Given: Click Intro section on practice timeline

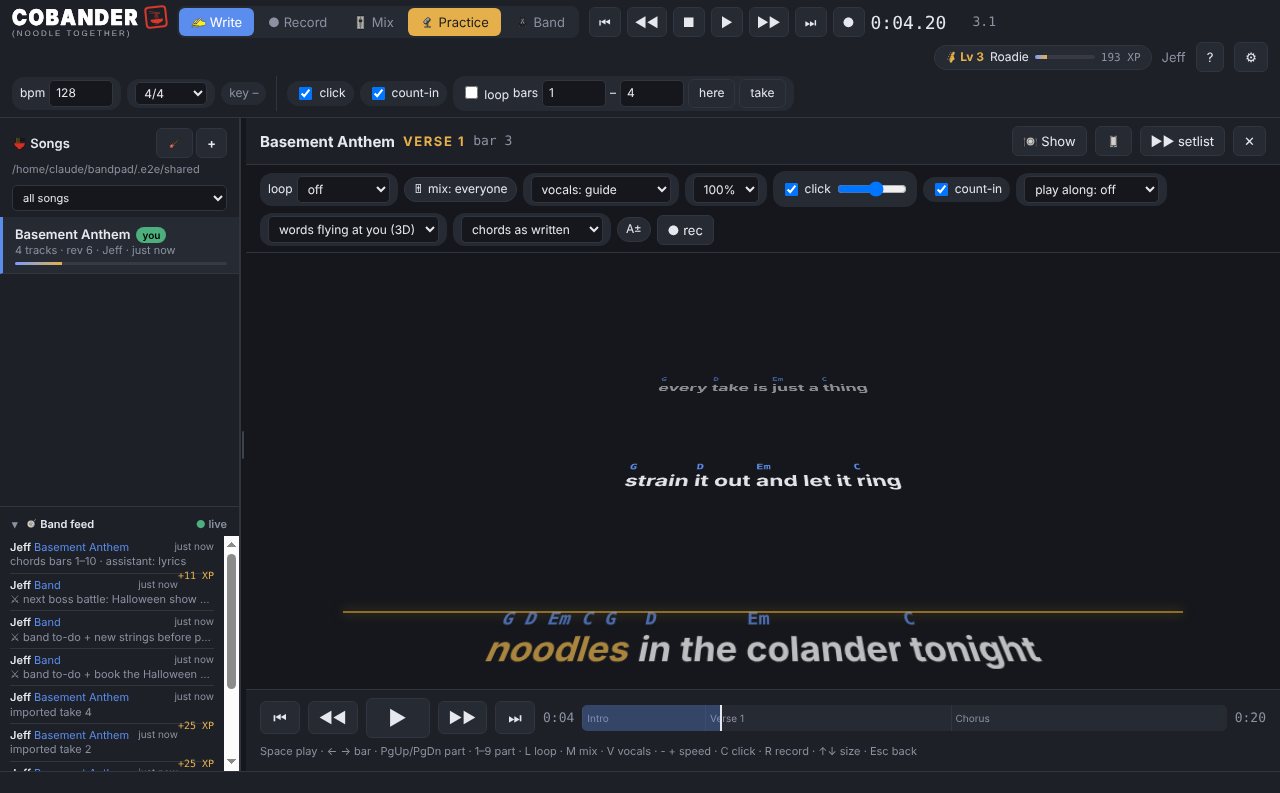Looking at the screenshot, I should point(645,718).
